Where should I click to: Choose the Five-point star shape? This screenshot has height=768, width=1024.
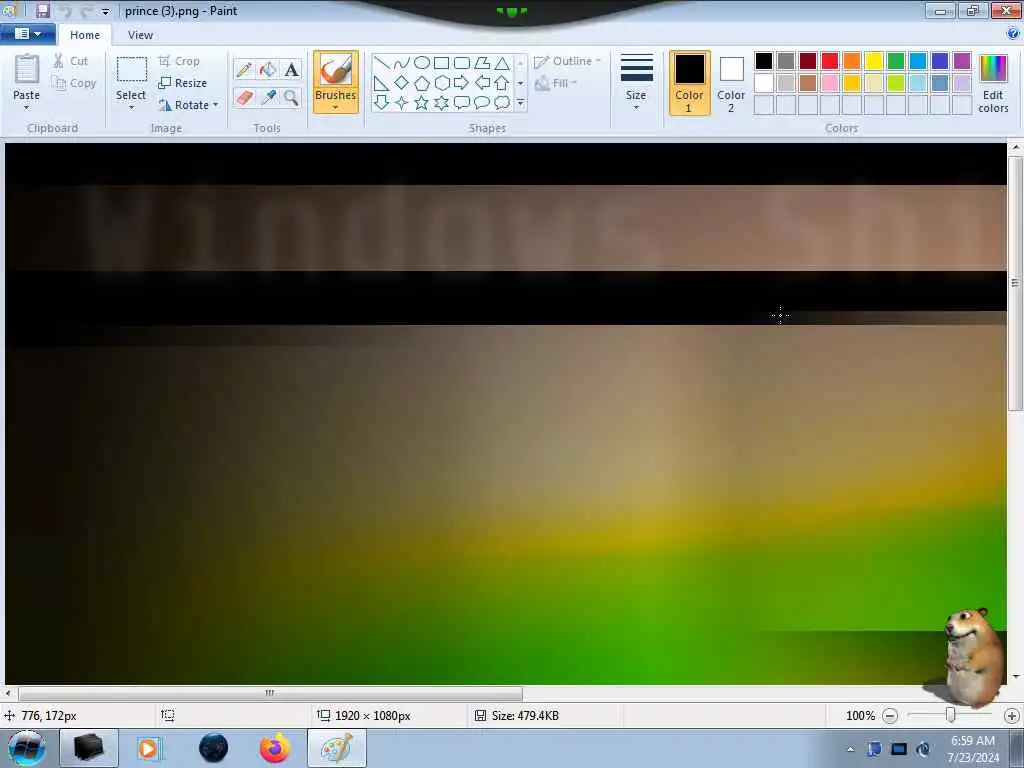[x=422, y=103]
